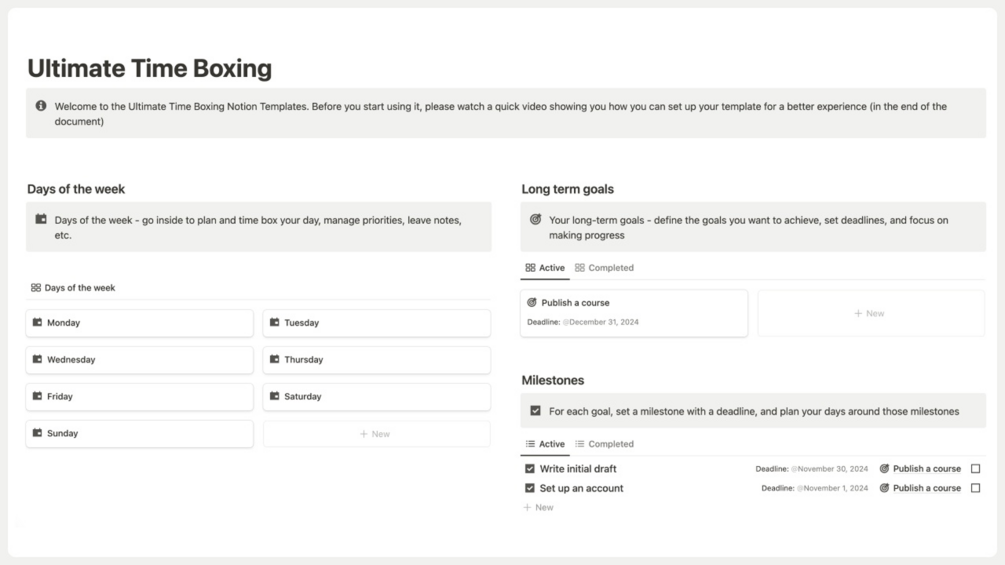Click the checked box icon beside Set up an account
Screen dimensions: 1005x565
click(x=530, y=488)
